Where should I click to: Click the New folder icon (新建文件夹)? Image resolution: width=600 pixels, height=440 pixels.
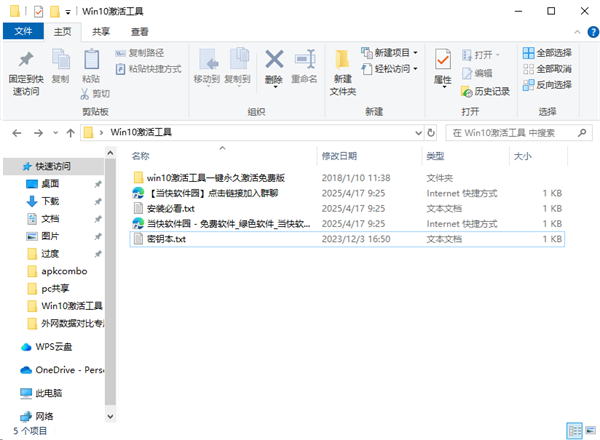pos(342,60)
